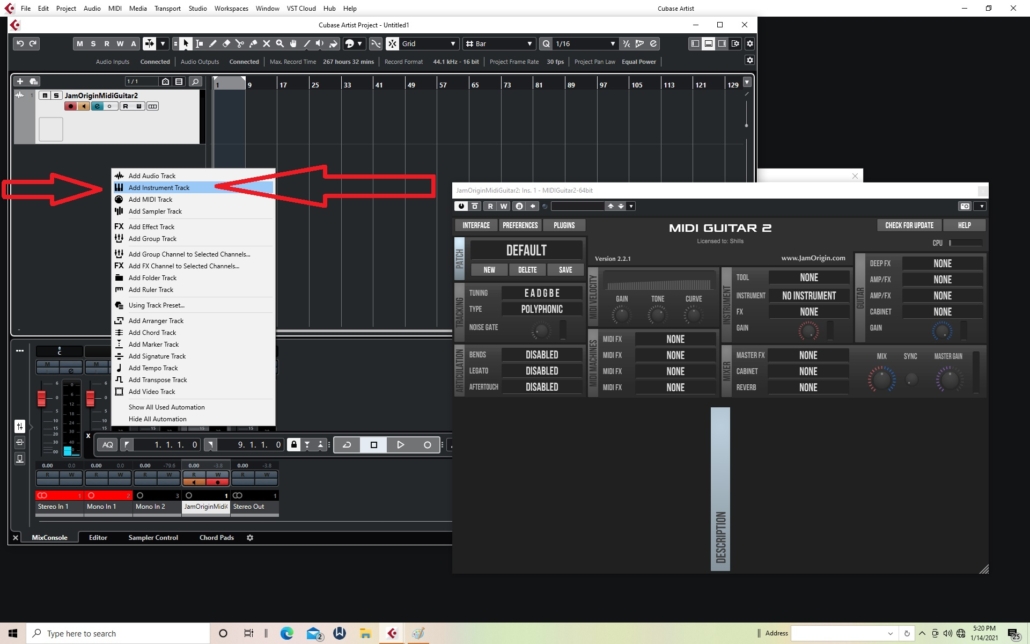Select the Play speaker tool

coord(320,43)
